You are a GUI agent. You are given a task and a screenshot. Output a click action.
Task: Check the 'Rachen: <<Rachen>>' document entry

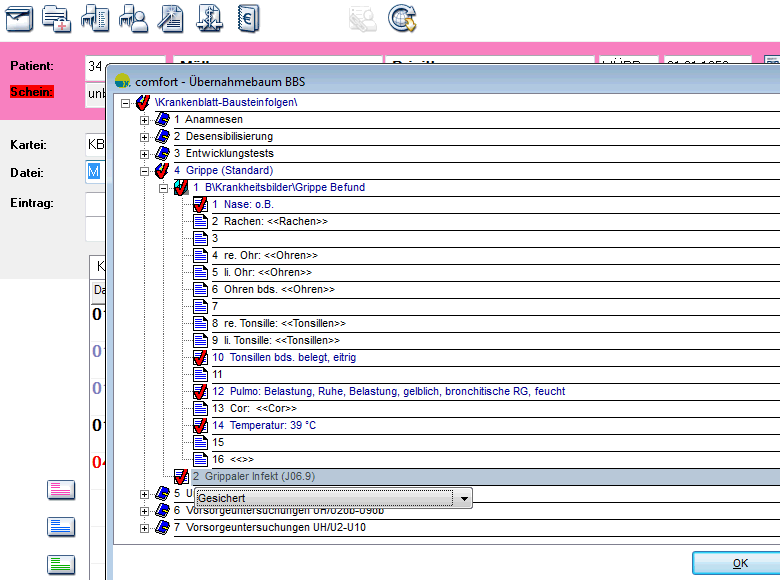pyautogui.click(x=199, y=221)
